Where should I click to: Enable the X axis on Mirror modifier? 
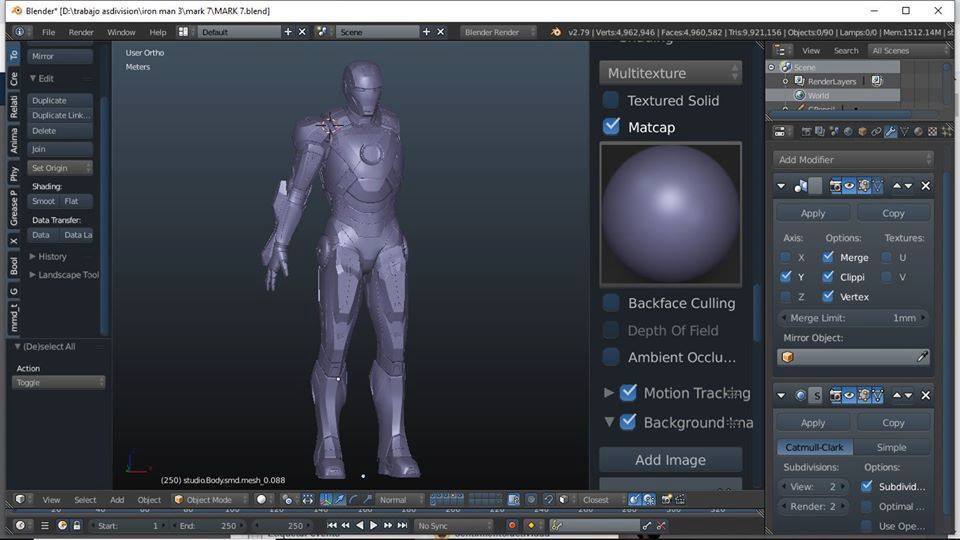tap(786, 257)
